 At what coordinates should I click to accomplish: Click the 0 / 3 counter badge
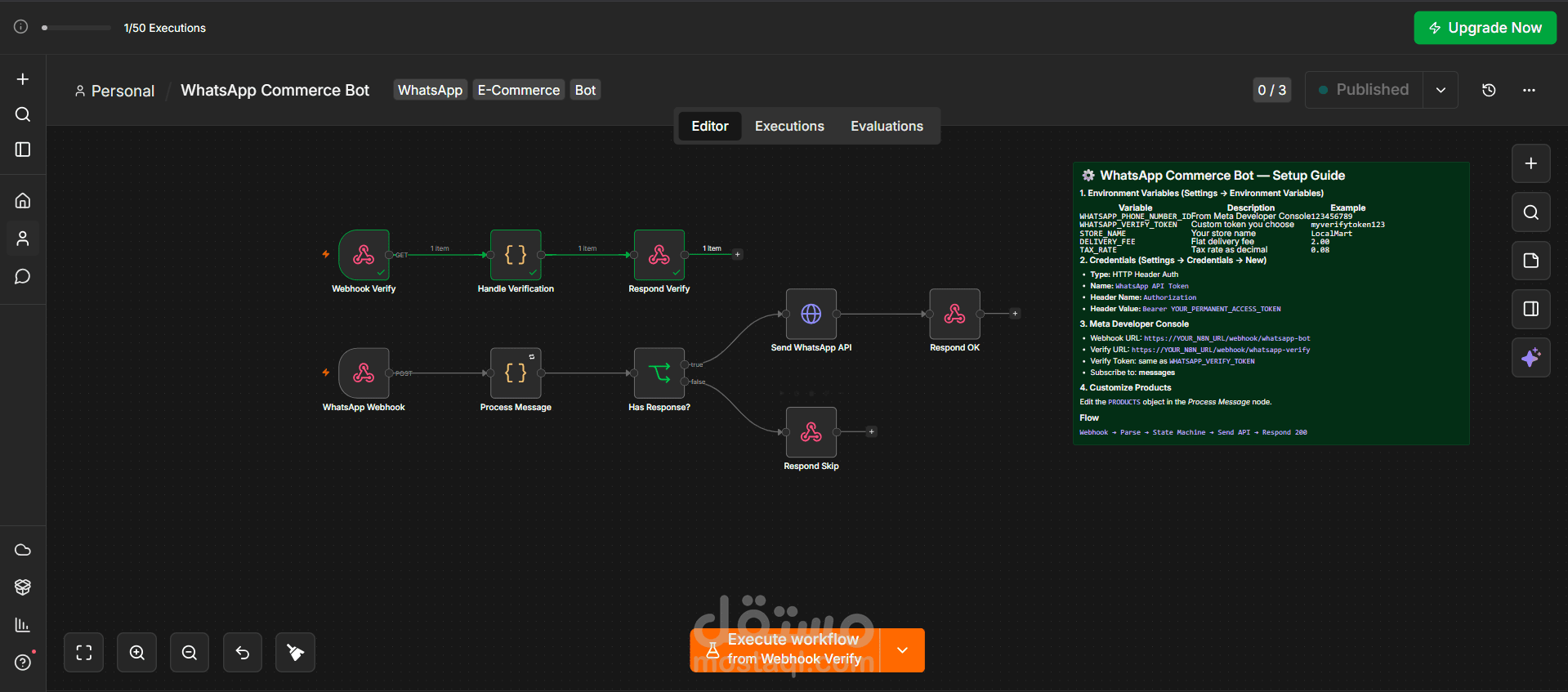[1272, 90]
